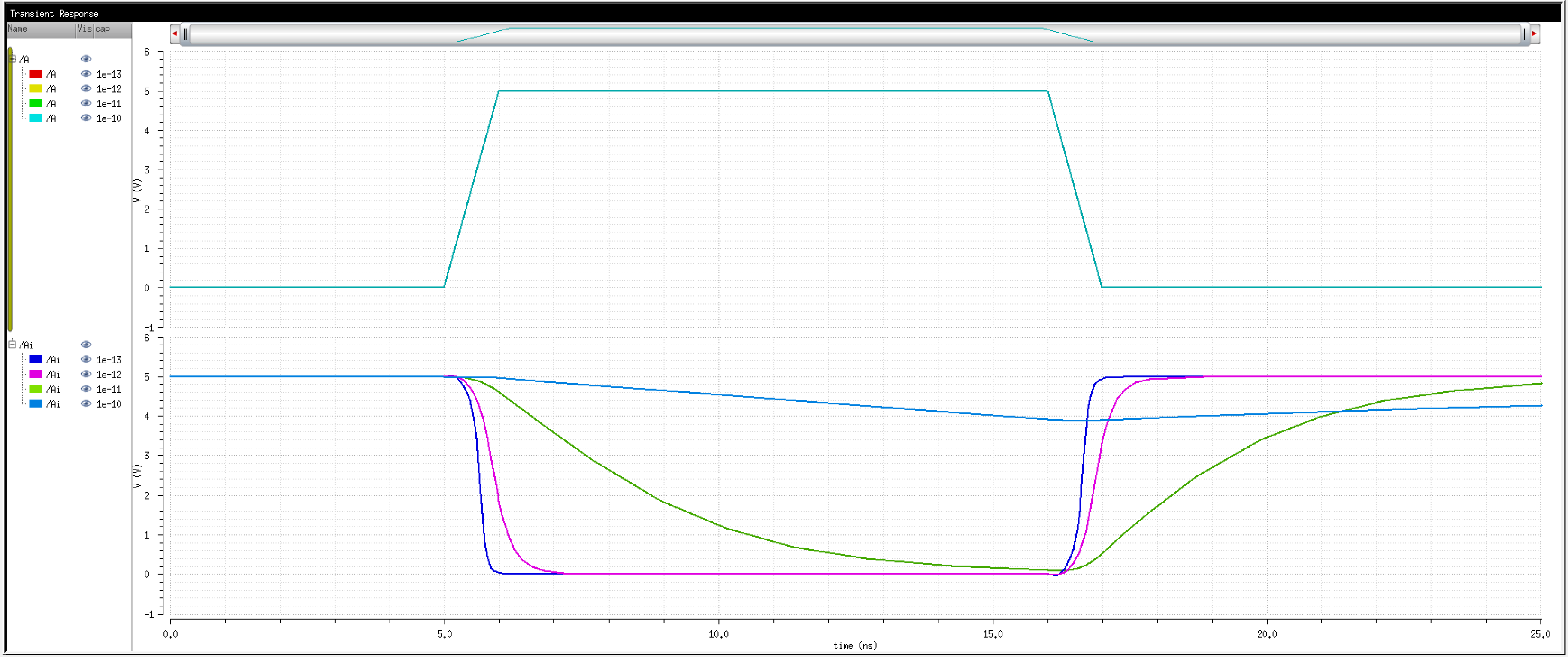This screenshot has width=1568, height=657.
Task: Click the left handle of zoom slider
Action: [186, 34]
